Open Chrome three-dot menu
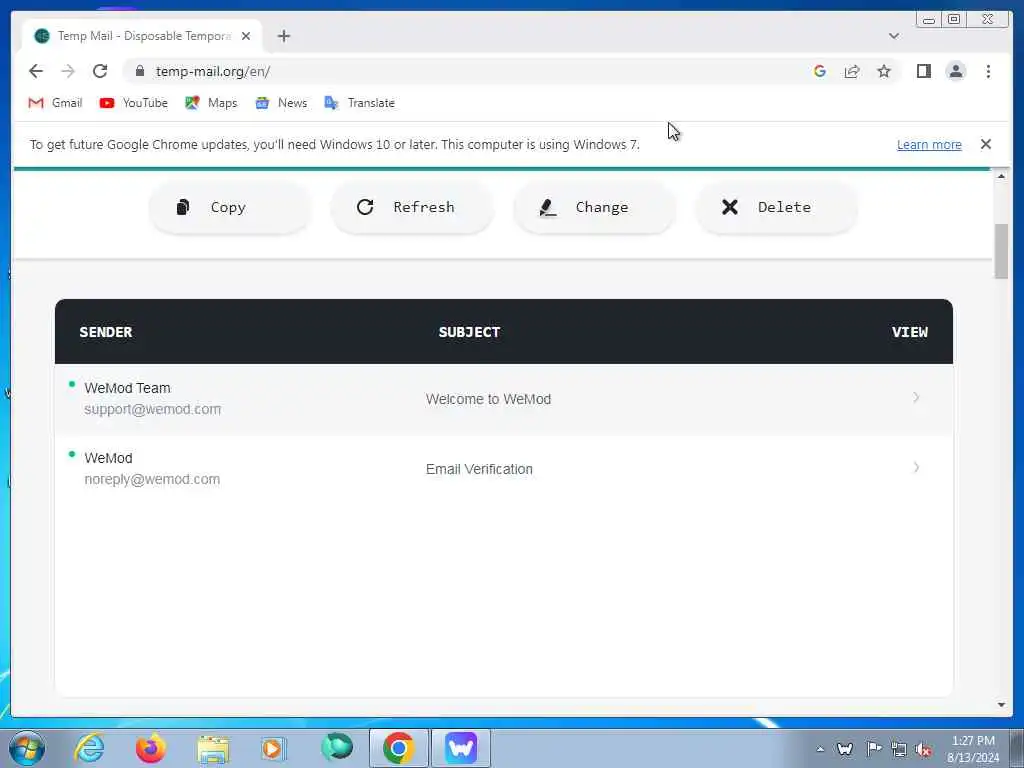1024x768 pixels. click(x=988, y=71)
